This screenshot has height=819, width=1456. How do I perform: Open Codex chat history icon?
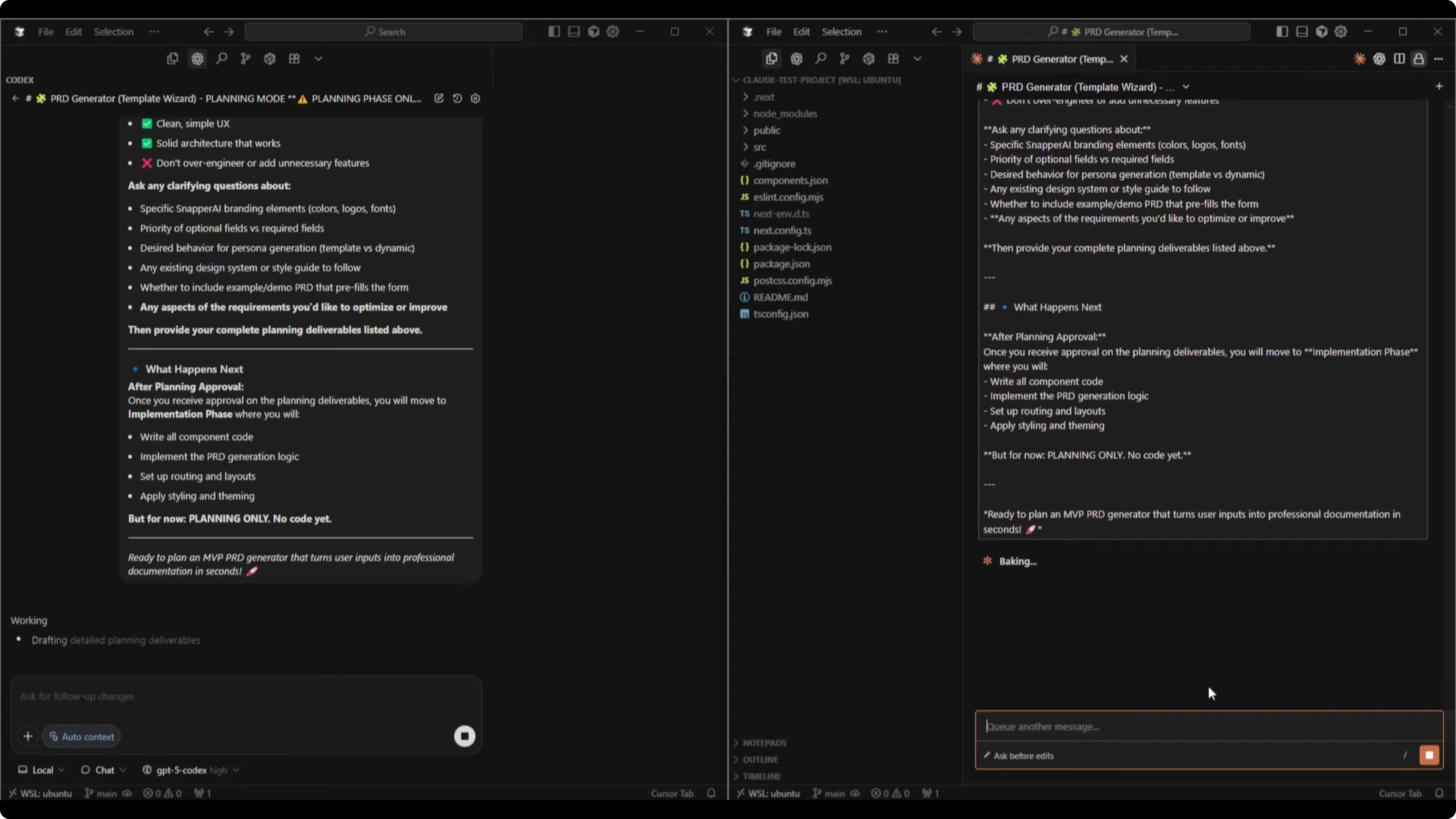click(457, 99)
